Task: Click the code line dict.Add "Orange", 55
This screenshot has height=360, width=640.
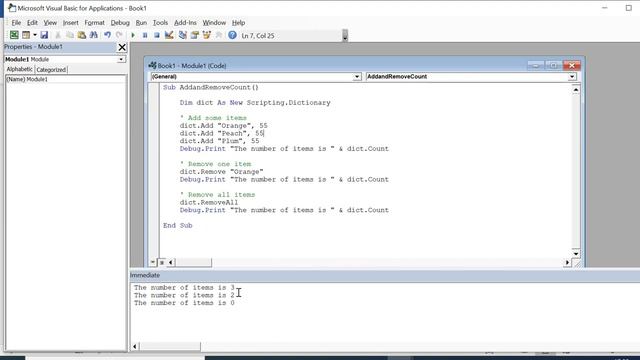Action: 223,126
